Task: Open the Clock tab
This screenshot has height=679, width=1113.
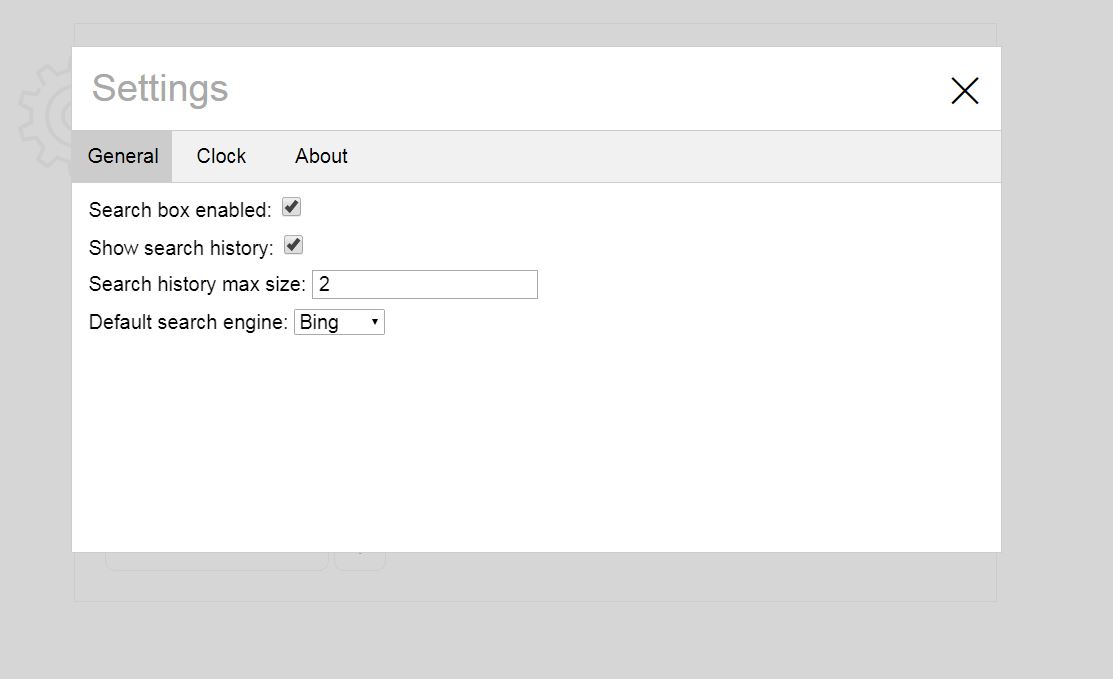Action: tap(221, 156)
